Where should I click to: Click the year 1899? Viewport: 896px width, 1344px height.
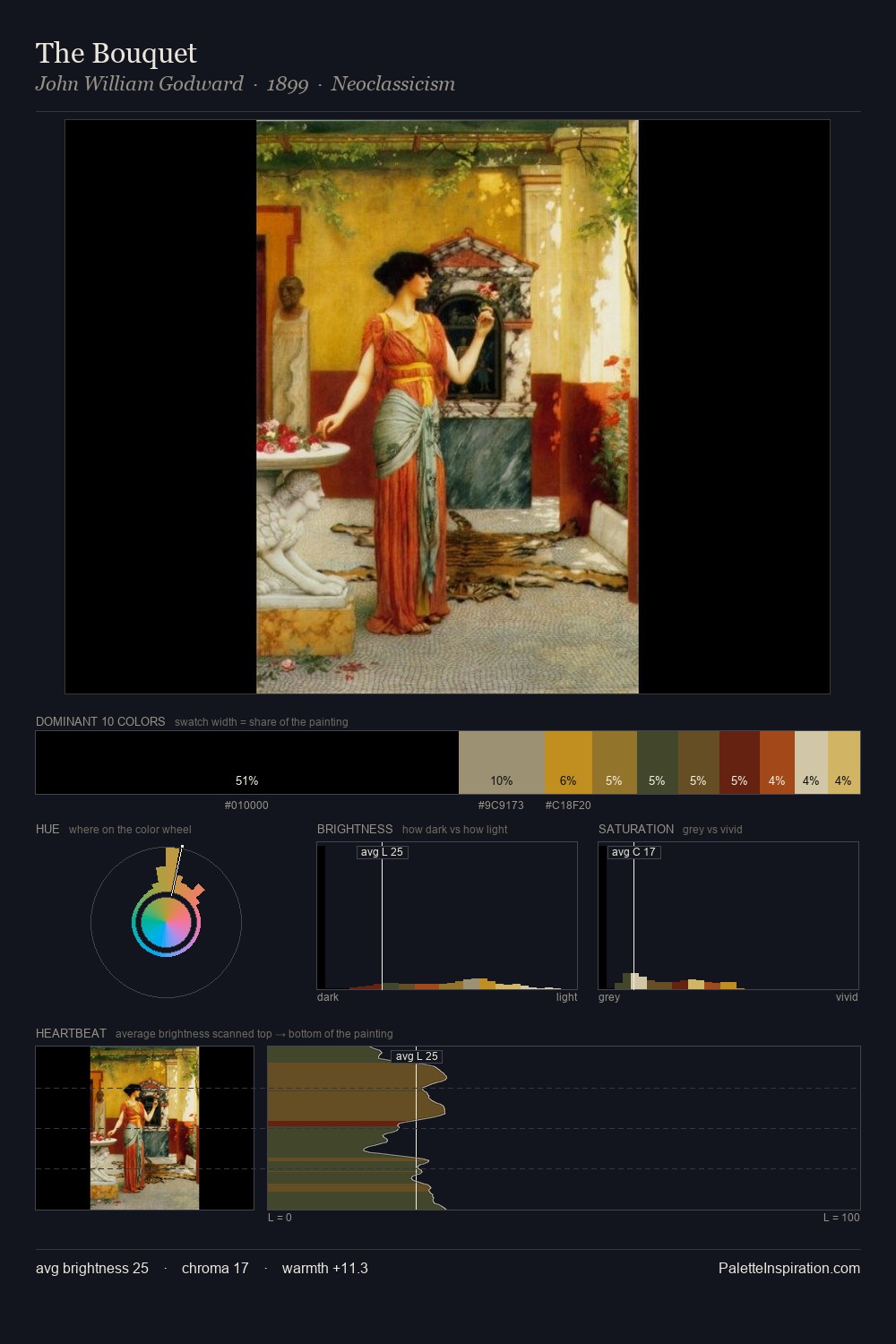tap(288, 84)
